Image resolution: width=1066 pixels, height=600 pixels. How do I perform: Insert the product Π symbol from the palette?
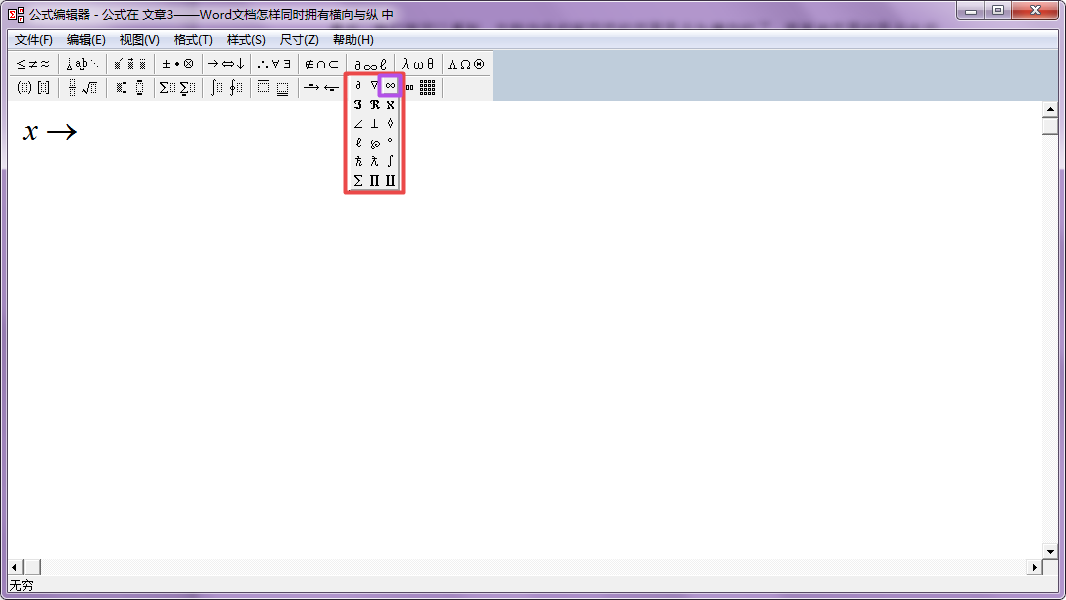[x=374, y=181]
